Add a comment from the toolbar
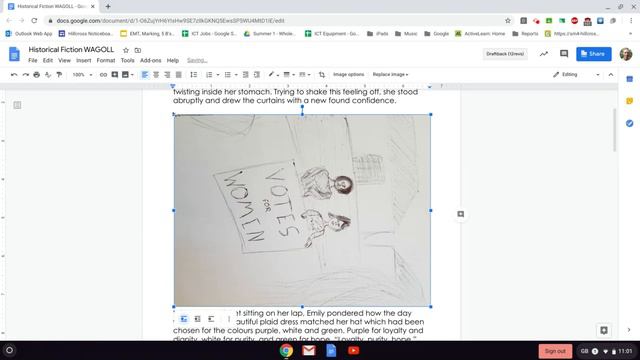 pos(115,75)
